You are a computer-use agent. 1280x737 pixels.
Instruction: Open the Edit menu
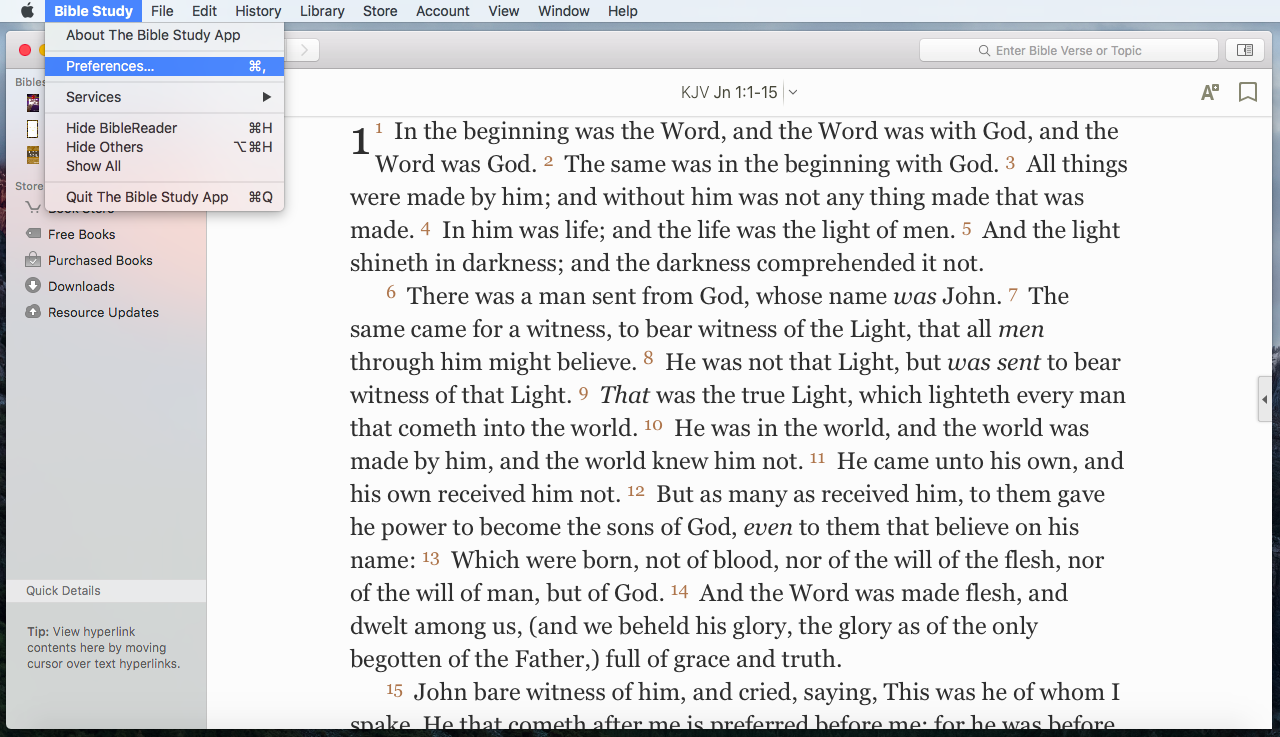click(204, 11)
